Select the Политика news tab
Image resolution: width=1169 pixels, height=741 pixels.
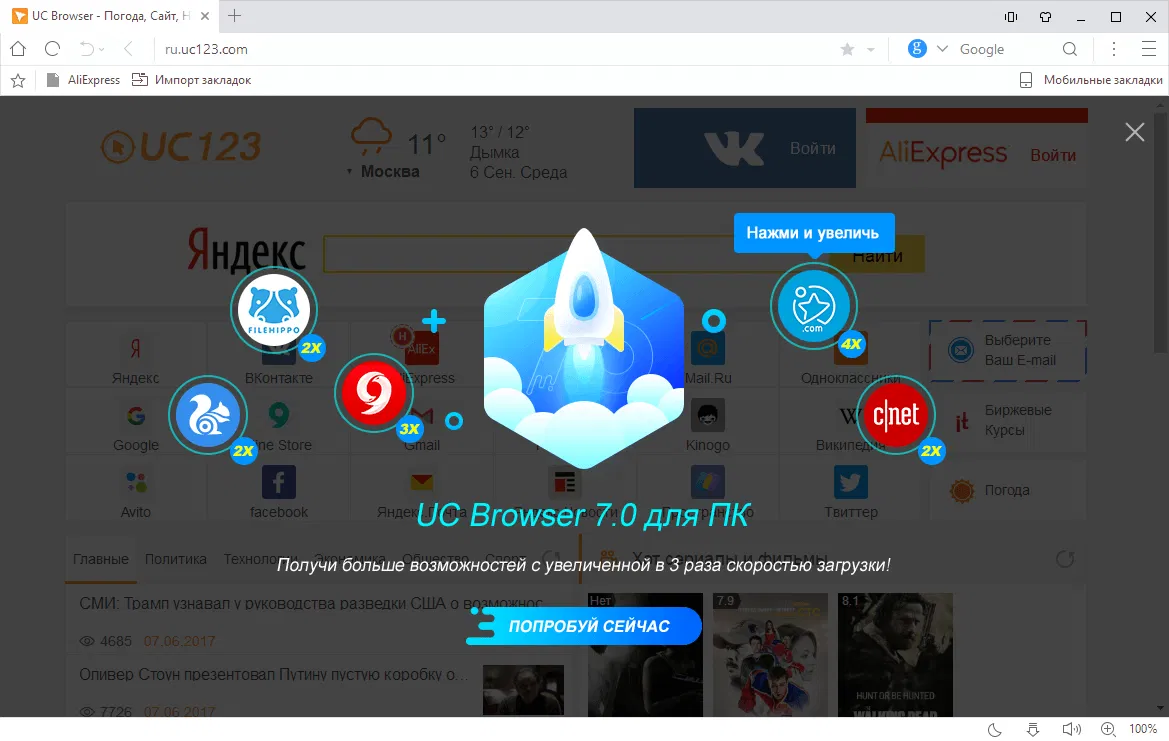click(x=176, y=559)
